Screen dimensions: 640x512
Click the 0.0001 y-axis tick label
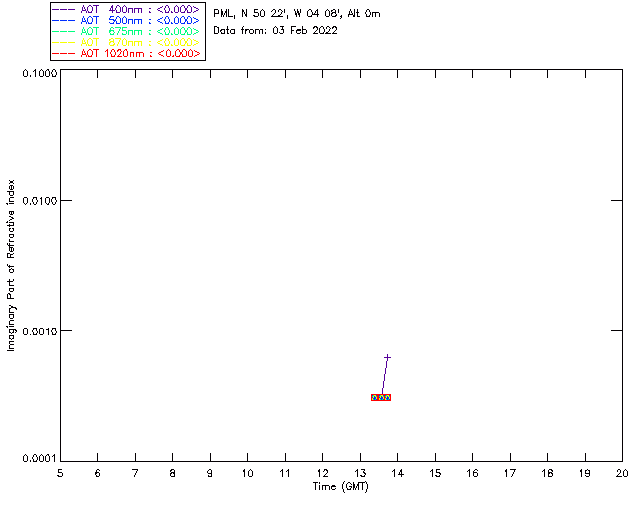pyautogui.click(x=40, y=459)
